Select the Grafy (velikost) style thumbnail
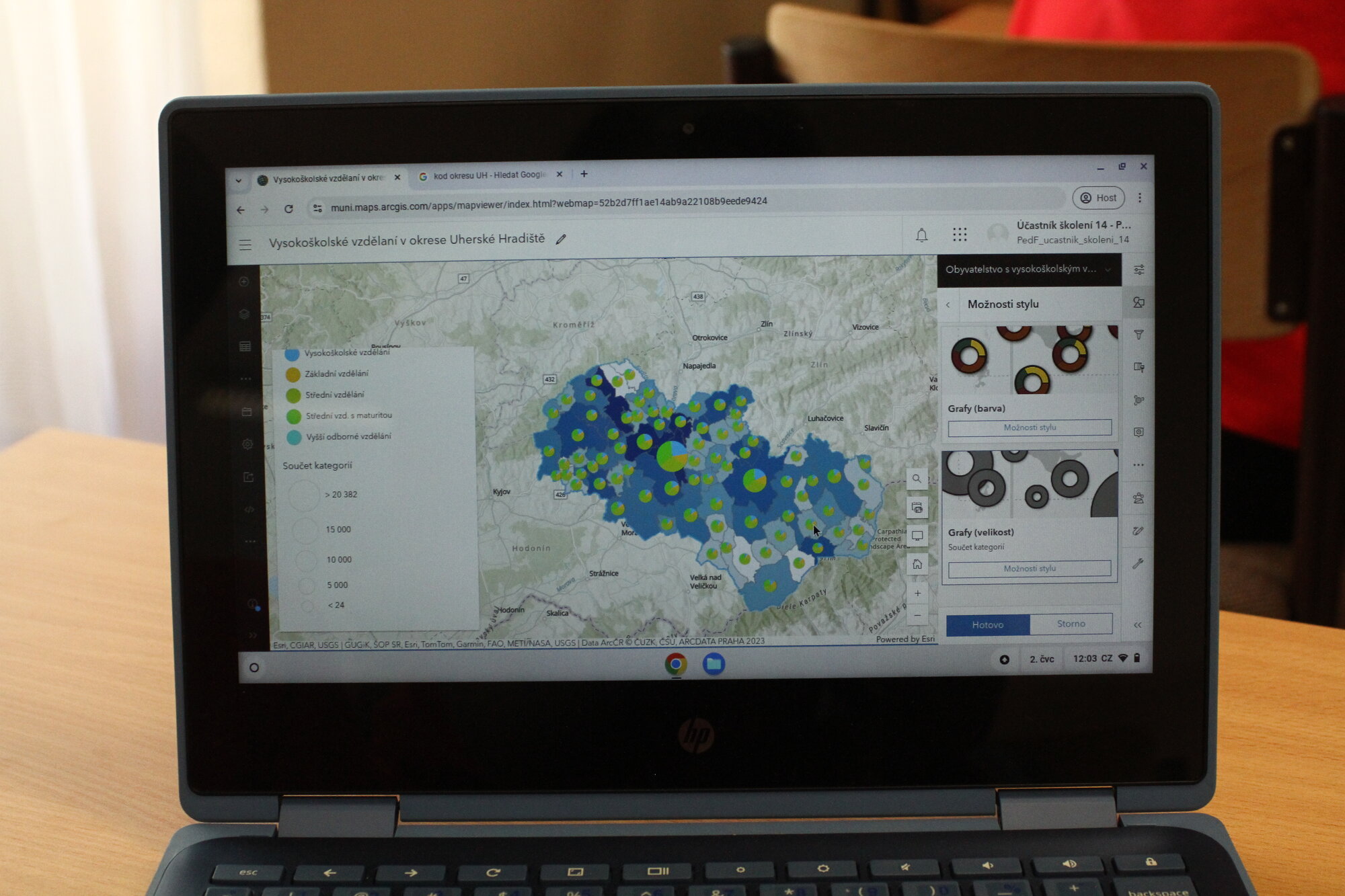The width and height of the screenshot is (1345, 896). [x=1030, y=483]
